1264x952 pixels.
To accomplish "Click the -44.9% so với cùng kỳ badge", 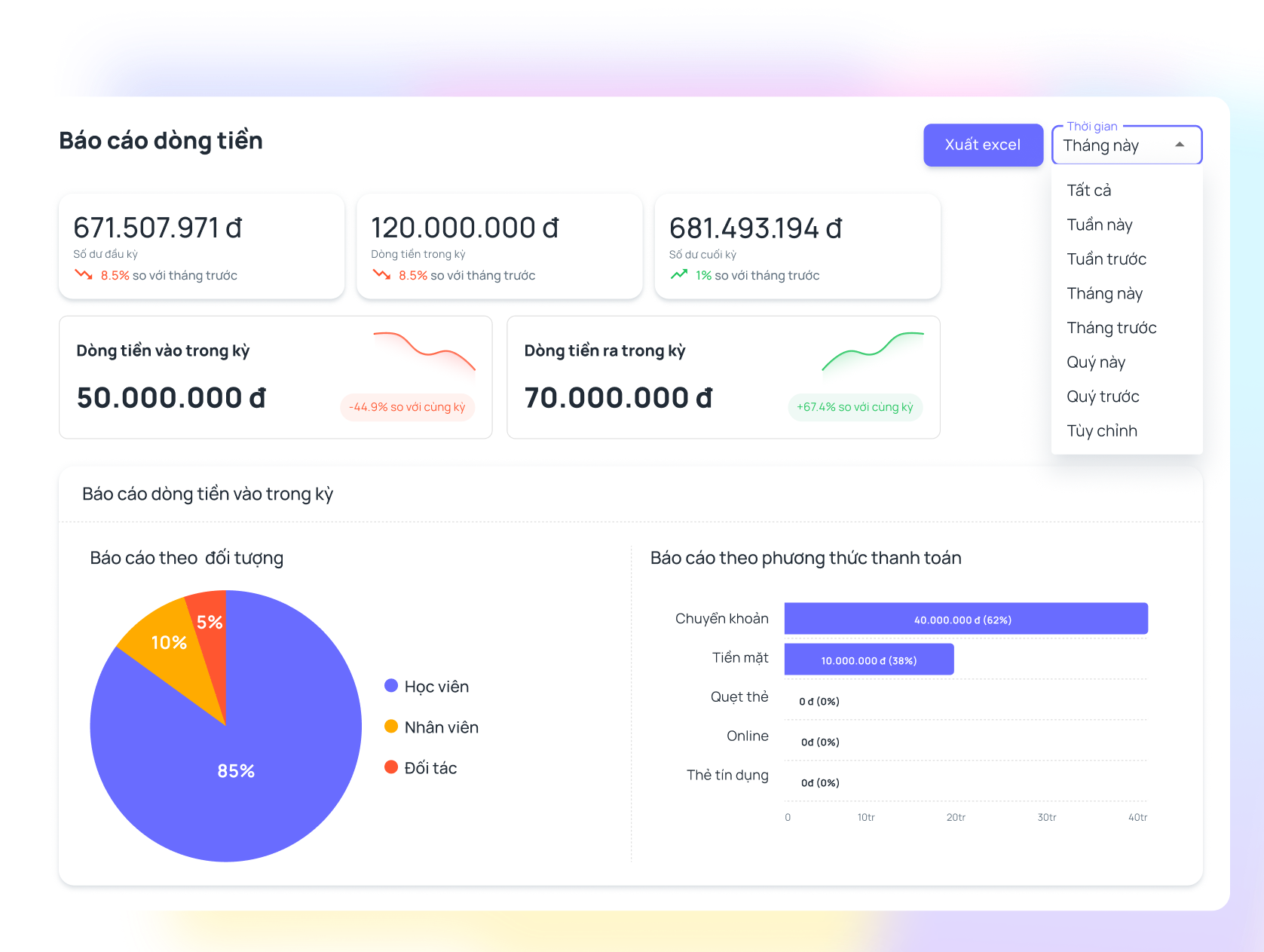I will [407, 407].
